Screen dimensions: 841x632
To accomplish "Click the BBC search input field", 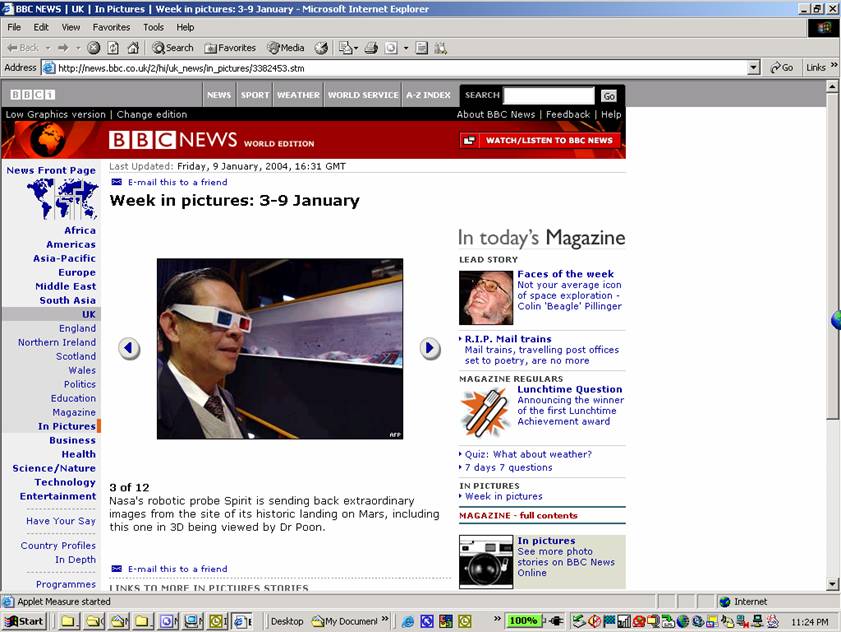I will click(549, 96).
